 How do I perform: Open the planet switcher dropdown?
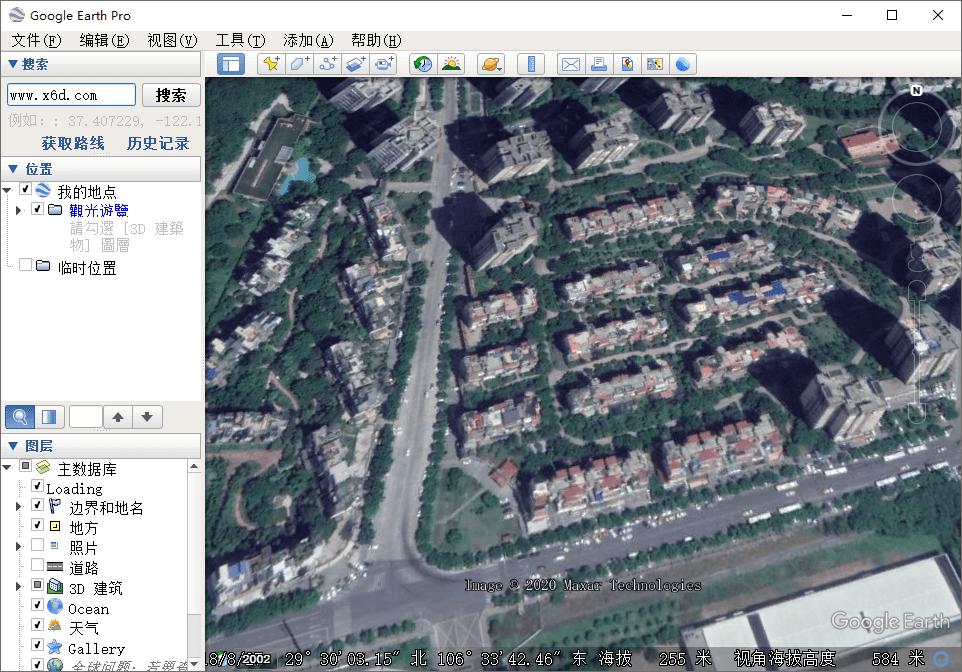pyautogui.click(x=491, y=64)
